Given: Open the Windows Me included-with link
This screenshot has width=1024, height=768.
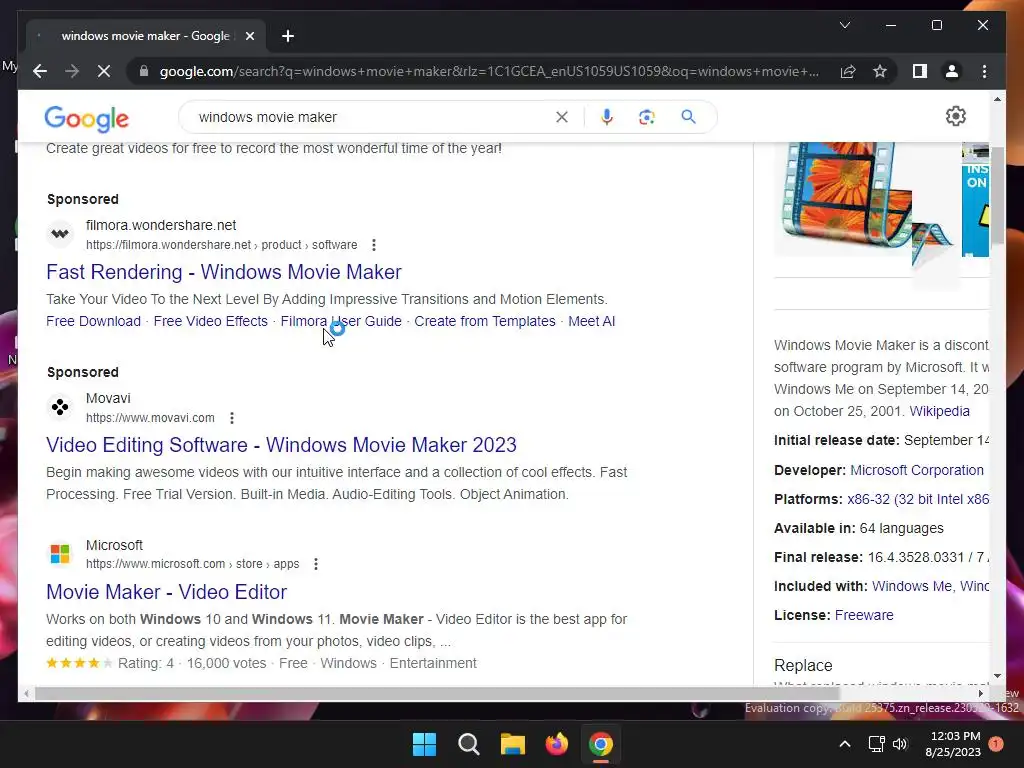Looking at the screenshot, I should [912, 586].
